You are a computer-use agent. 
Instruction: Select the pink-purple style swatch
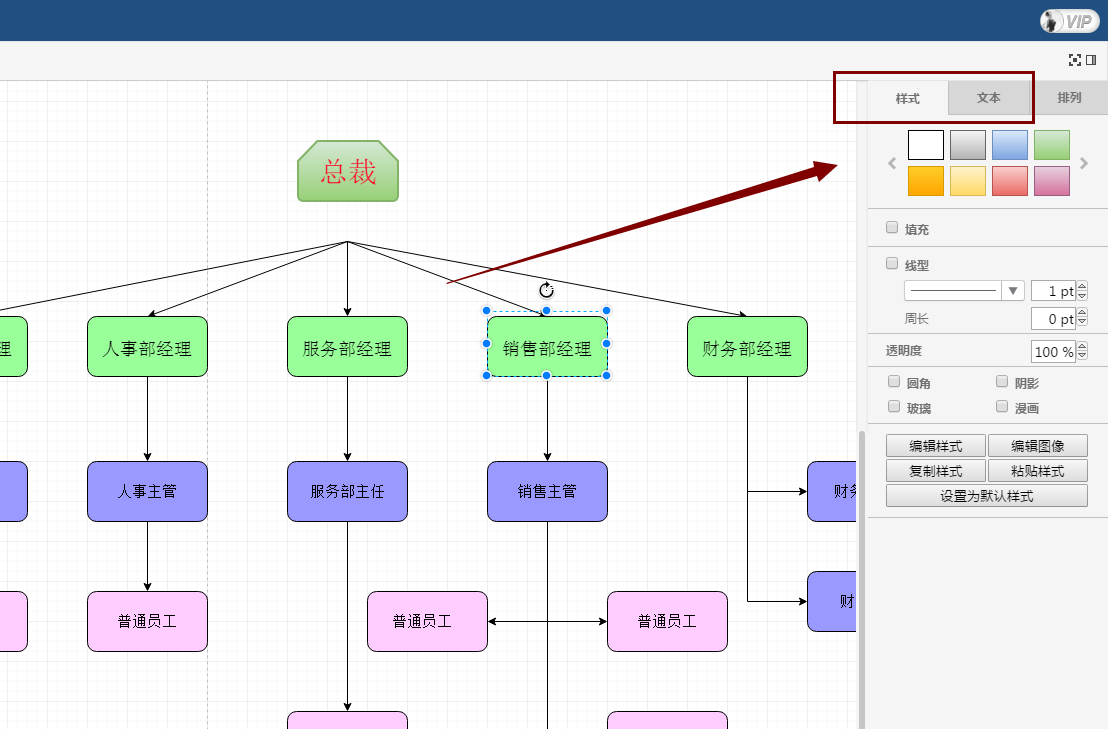click(1052, 181)
